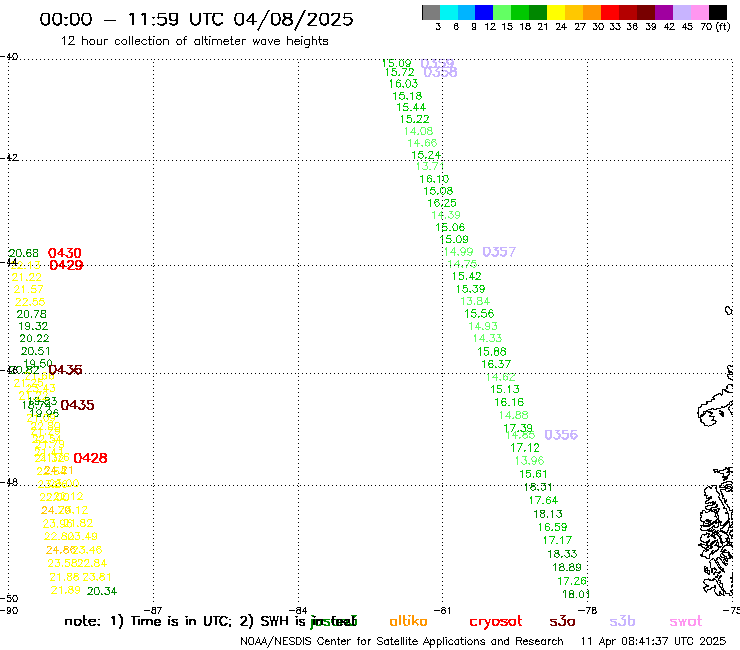Click the black swatch ending the color scale
The image size is (740, 650).
pos(717,12)
